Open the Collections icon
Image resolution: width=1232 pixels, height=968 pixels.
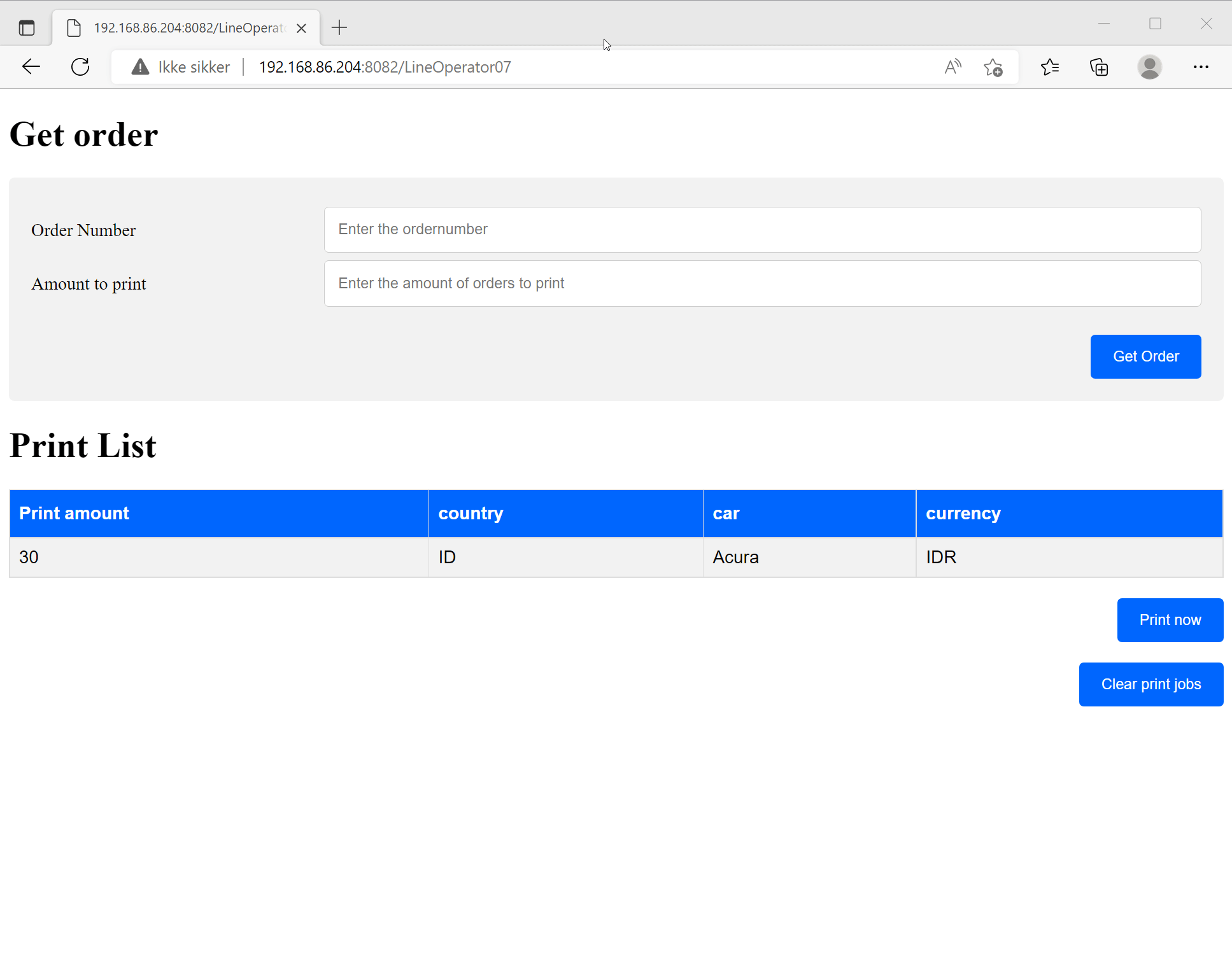coord(1099,67)
